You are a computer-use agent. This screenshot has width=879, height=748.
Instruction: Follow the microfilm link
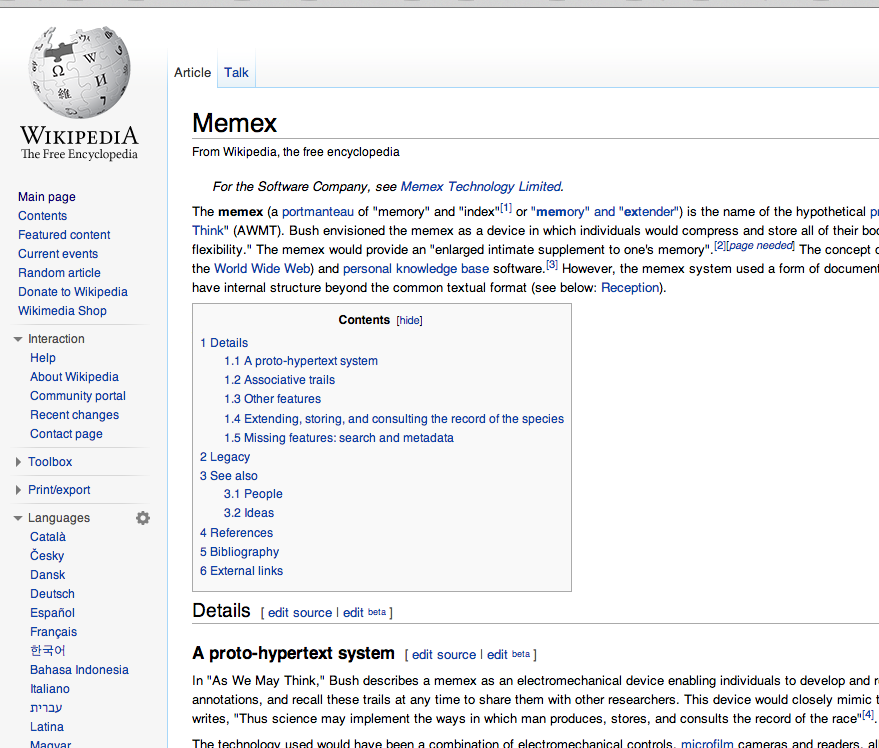(x=707, y=743)
